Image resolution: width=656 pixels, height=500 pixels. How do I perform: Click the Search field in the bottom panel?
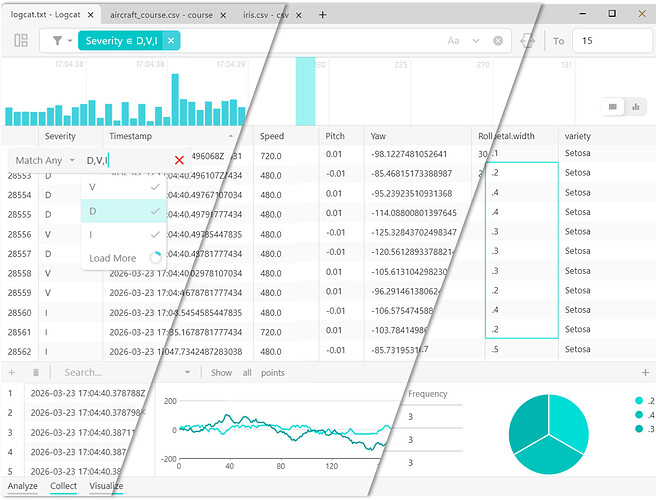pyautogui.click(x=100, y=372)
